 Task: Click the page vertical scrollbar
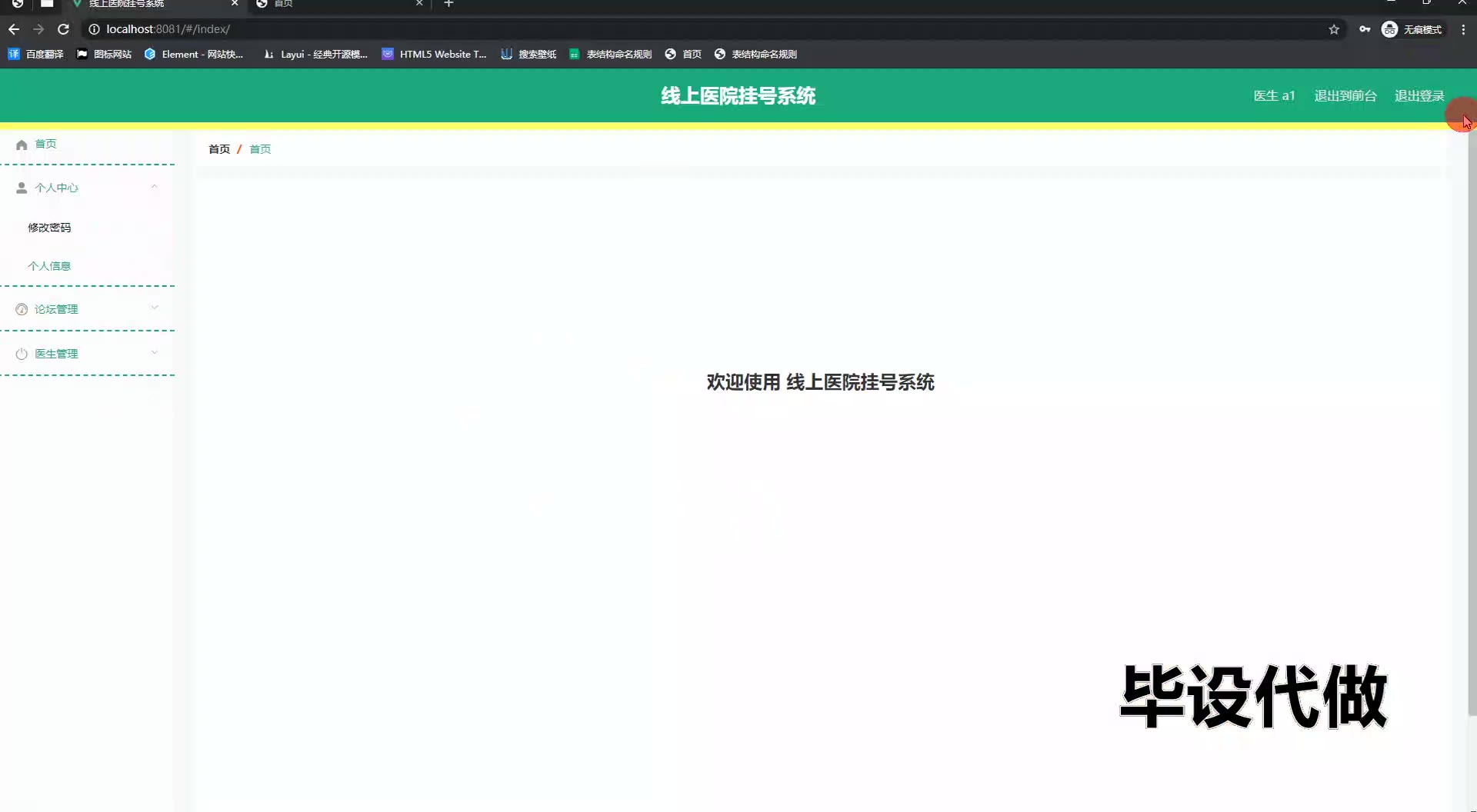pos(1472,423)
